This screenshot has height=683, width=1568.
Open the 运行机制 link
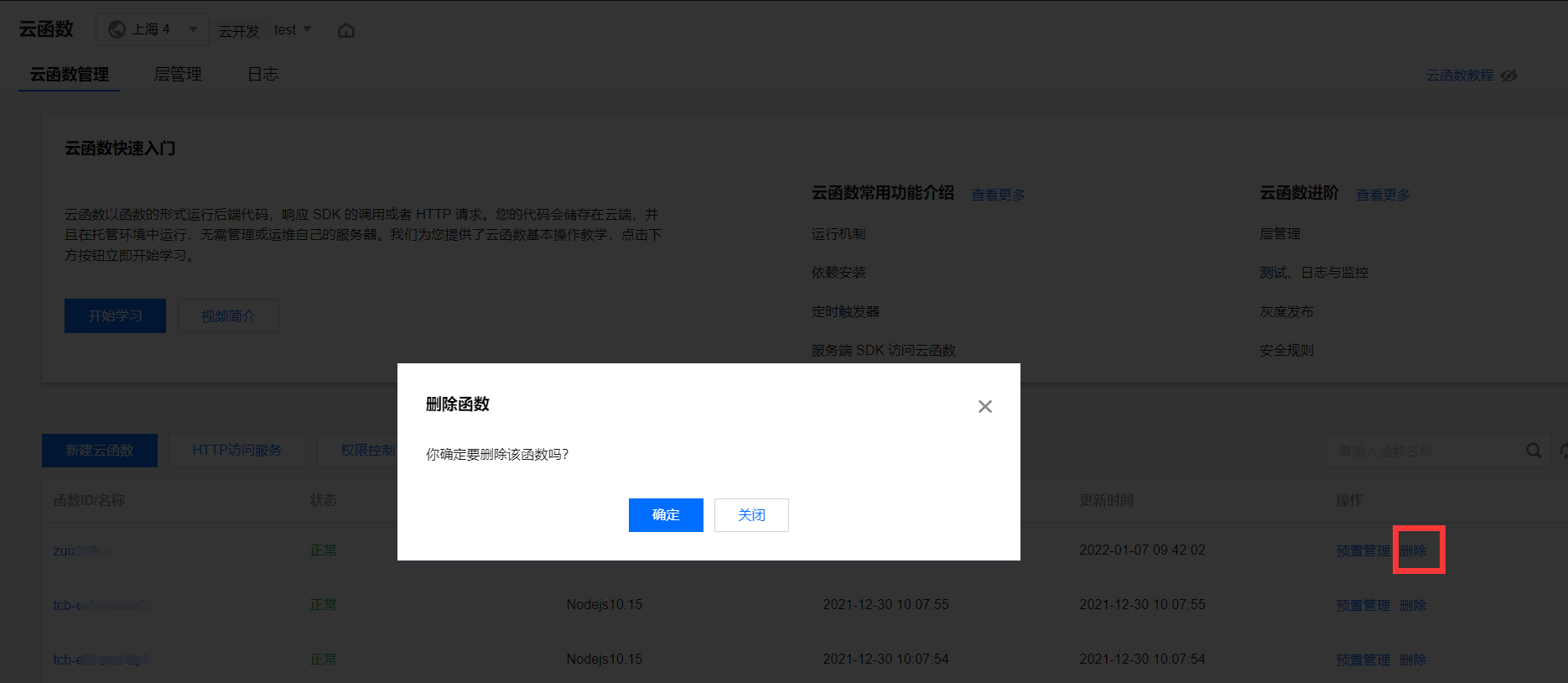pos(839,234)
